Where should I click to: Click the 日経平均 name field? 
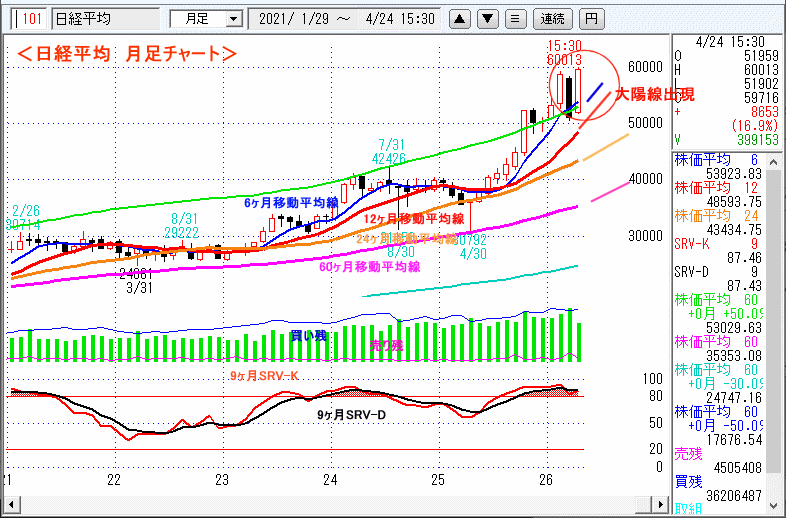106,20
